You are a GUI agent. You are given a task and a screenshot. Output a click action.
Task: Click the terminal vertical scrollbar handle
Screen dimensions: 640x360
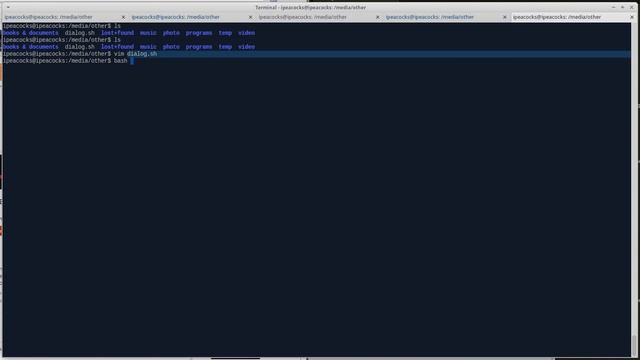[634, 345]
